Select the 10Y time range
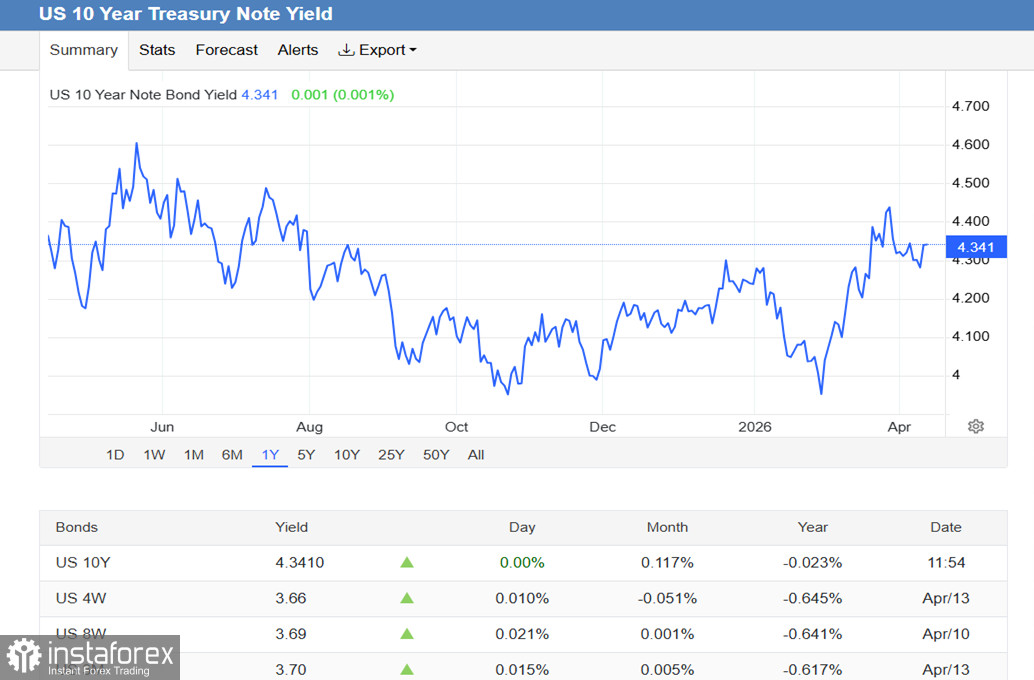Screen dimensions: 1034x680 pyautogui.click(x=347, y=454)
